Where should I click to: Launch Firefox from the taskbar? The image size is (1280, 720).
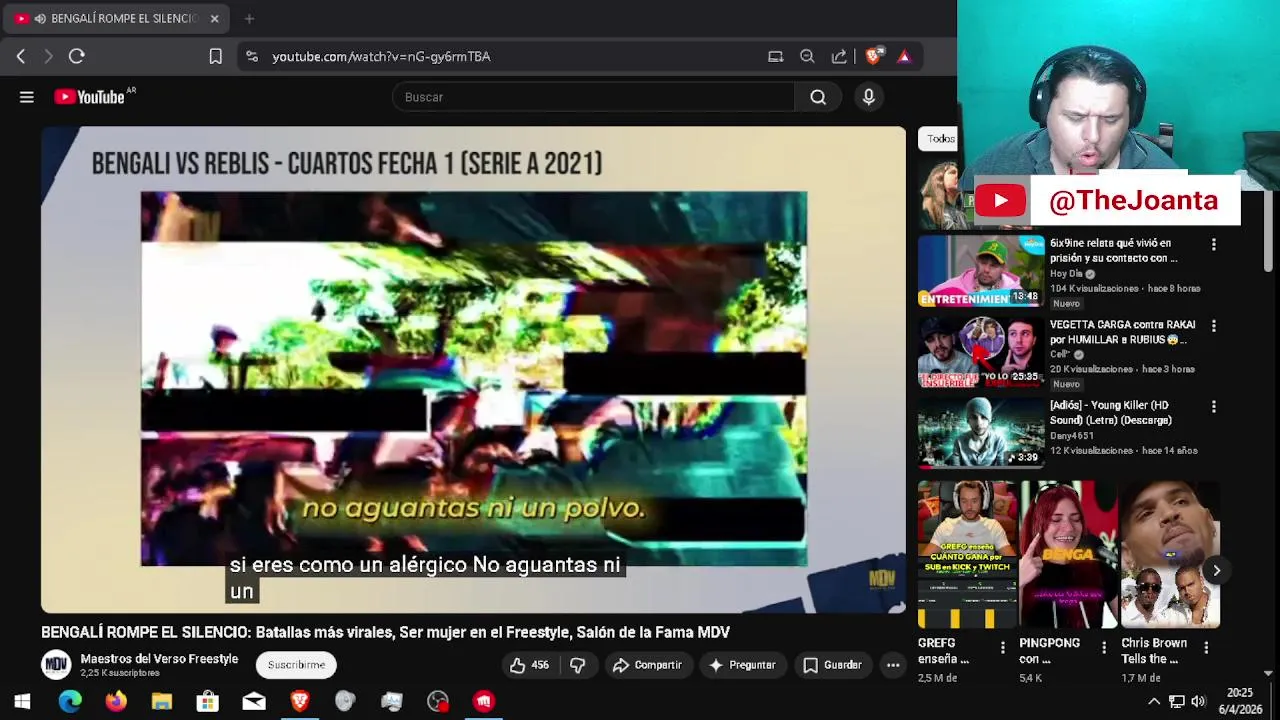point(116,702)
